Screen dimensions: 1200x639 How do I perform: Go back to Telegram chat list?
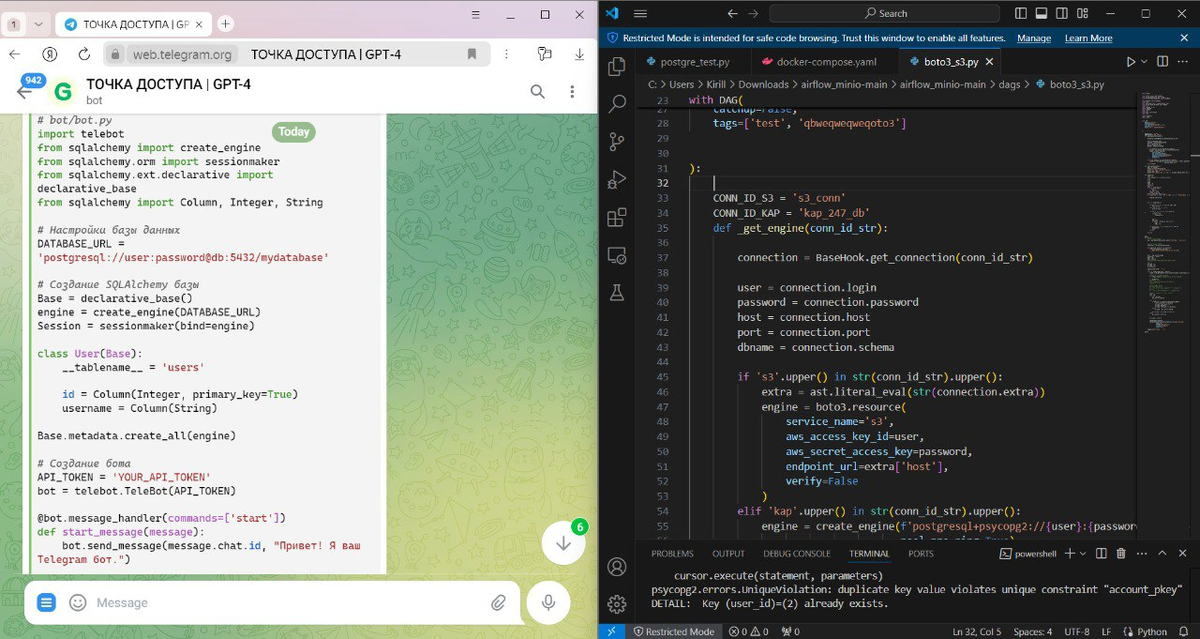24,92
